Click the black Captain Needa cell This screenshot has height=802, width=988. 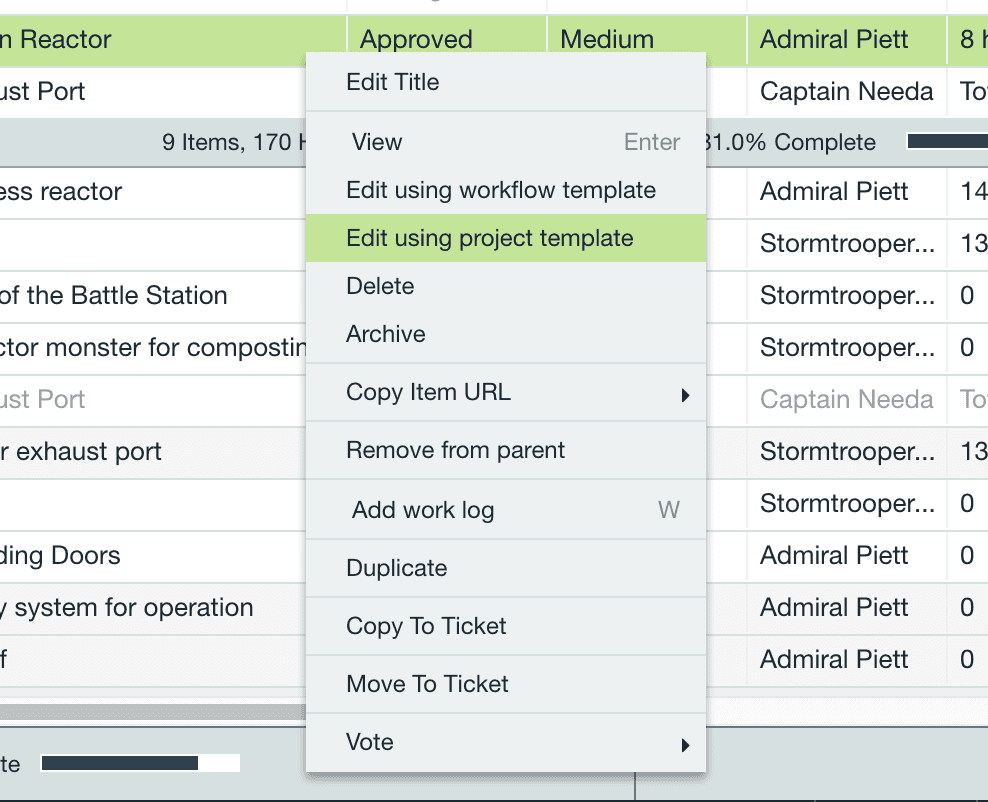(x=846, y=91)
